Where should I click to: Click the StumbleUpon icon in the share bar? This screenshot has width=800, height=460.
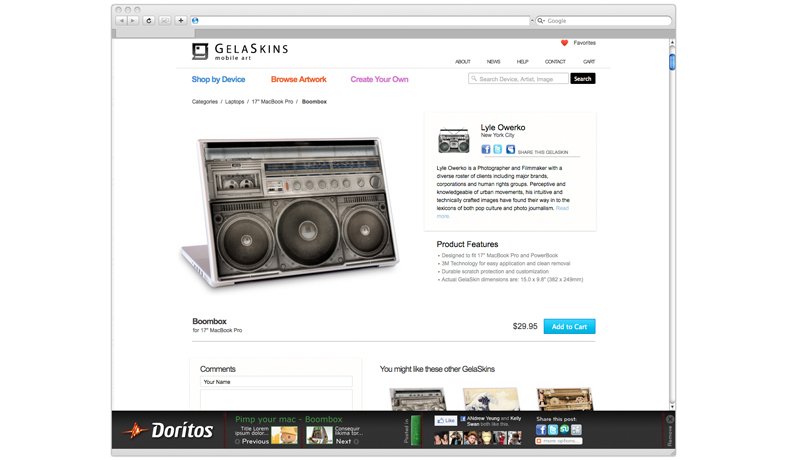point(565,430)
